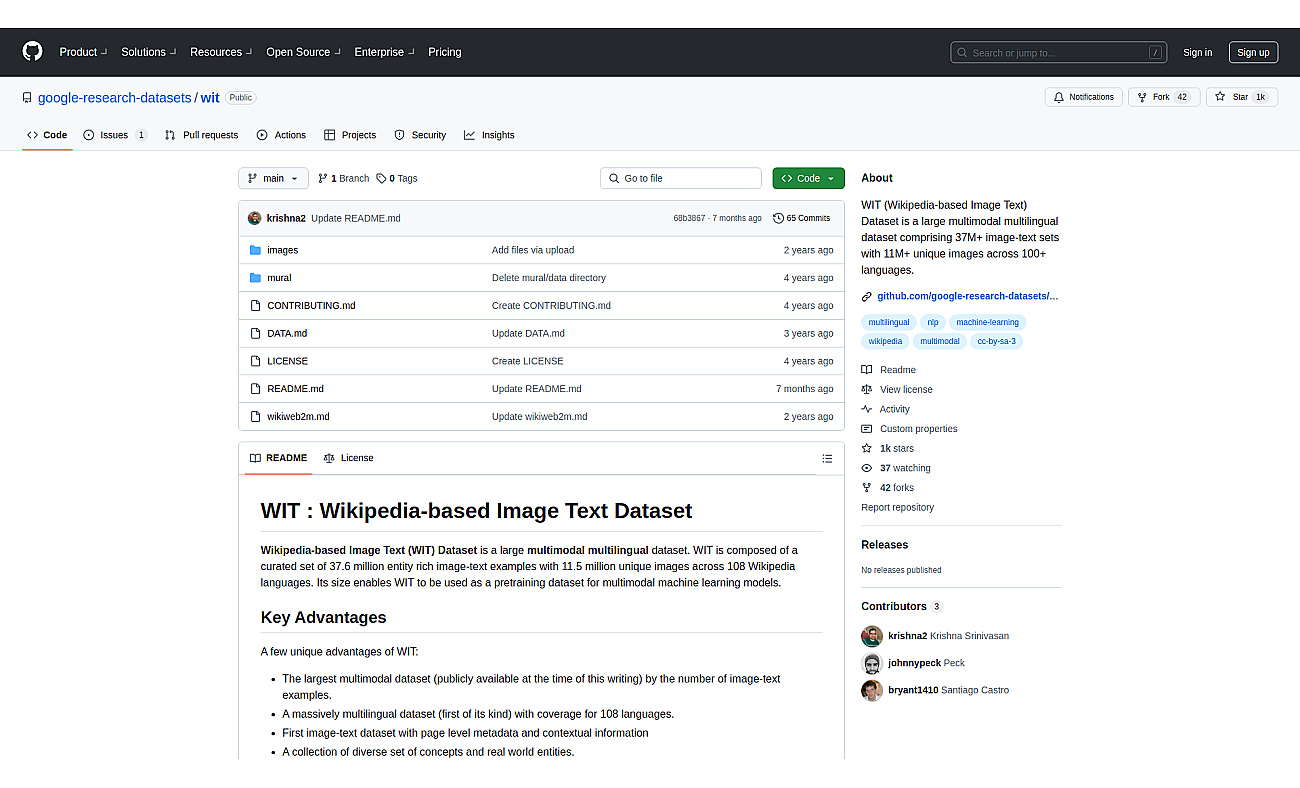Click the cc-by-sa-3 topic tag
This screenshot has width=1300, height=788.
pyautogui.click(x=996, y=342)
